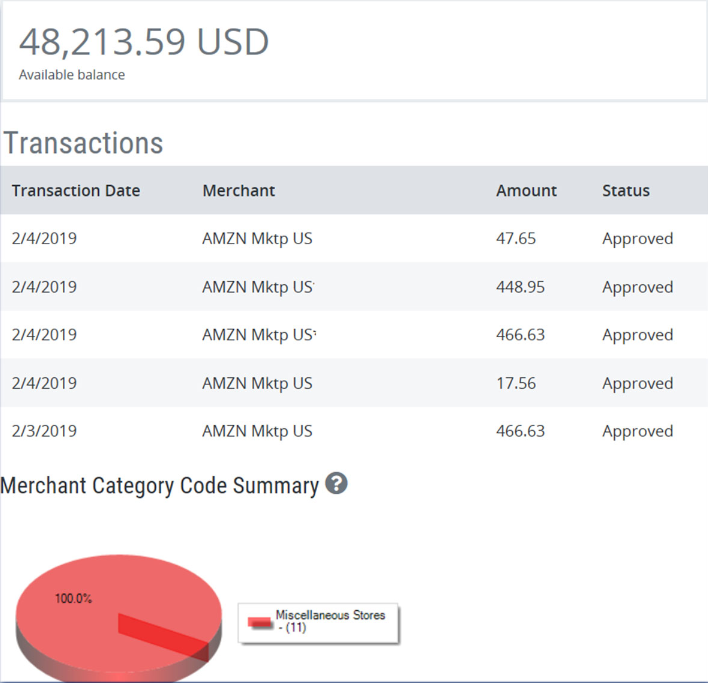Click the Available balance label

click(x=72, y=75)
